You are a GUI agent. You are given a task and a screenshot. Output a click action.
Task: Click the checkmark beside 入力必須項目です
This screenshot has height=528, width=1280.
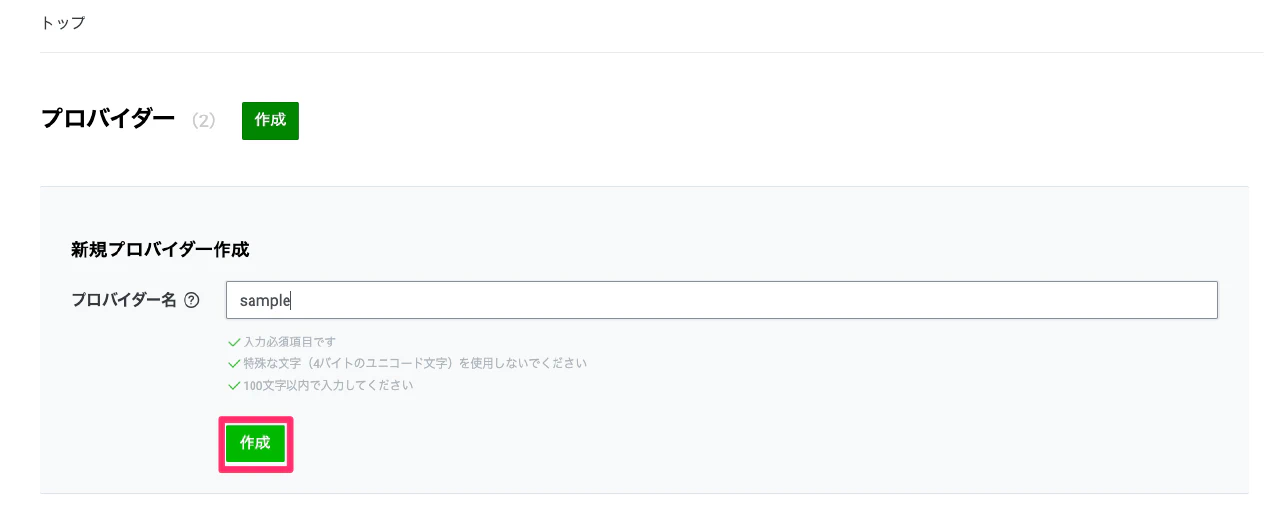[x=234, y=342]
